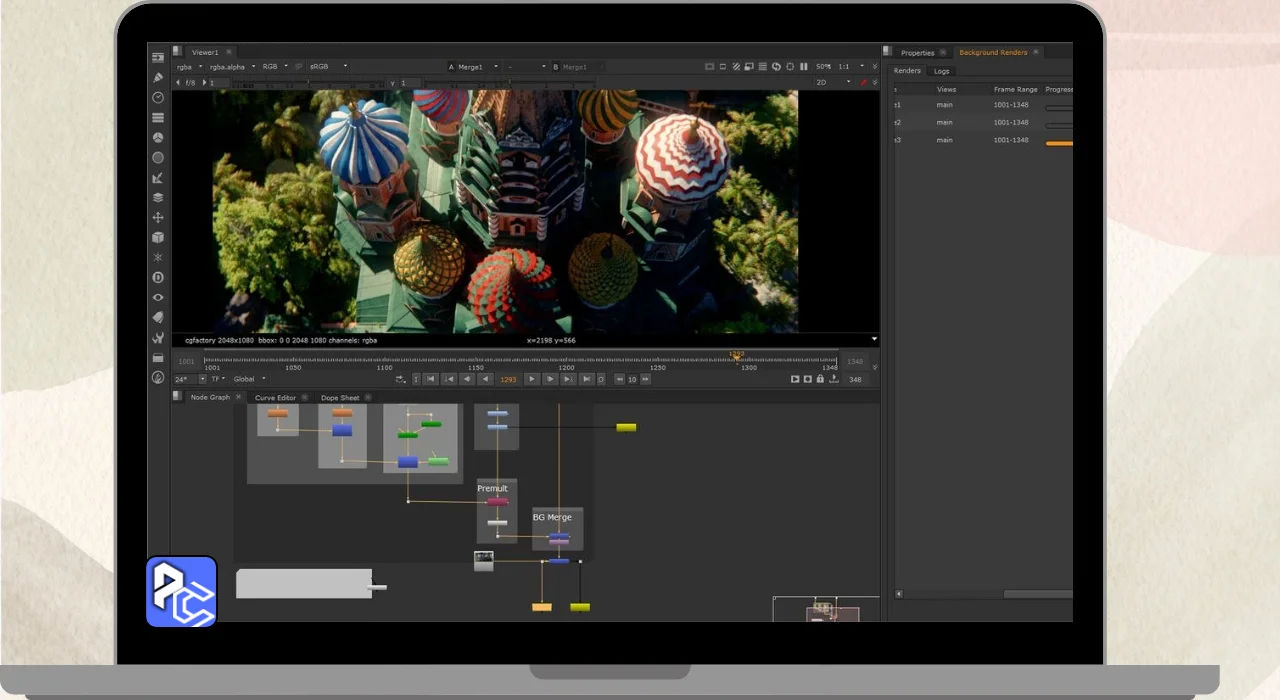
Task: Expand the sRGB viewer process dropdown
Action: tap(328, 67)
